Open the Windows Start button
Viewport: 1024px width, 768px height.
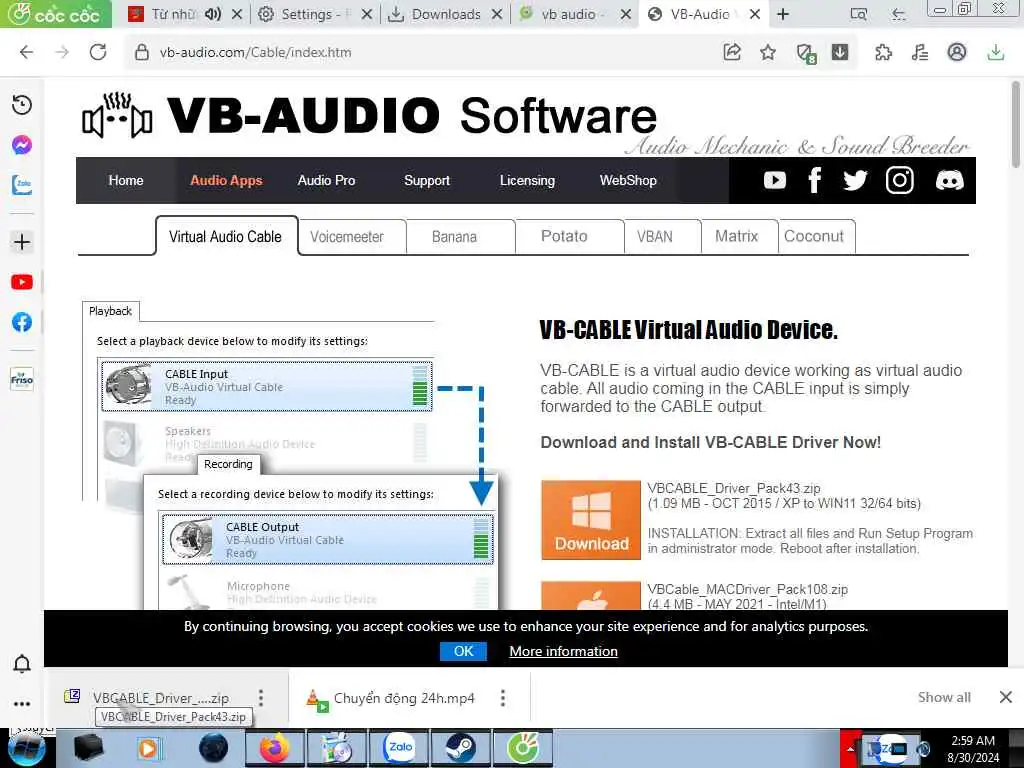[25, 749]
